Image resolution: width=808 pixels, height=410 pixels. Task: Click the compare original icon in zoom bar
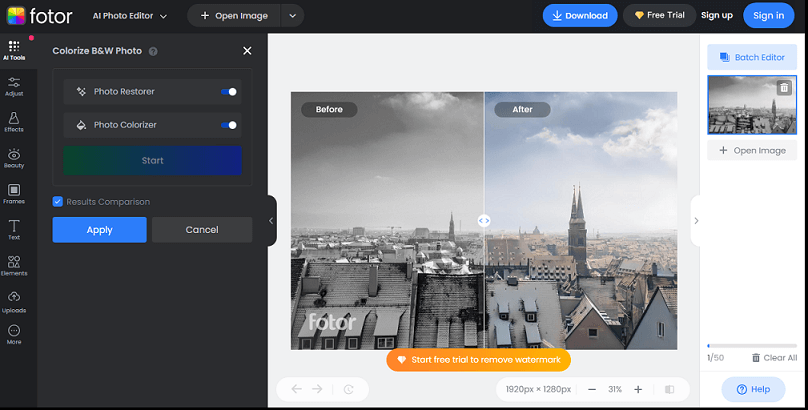click(669, 389)
